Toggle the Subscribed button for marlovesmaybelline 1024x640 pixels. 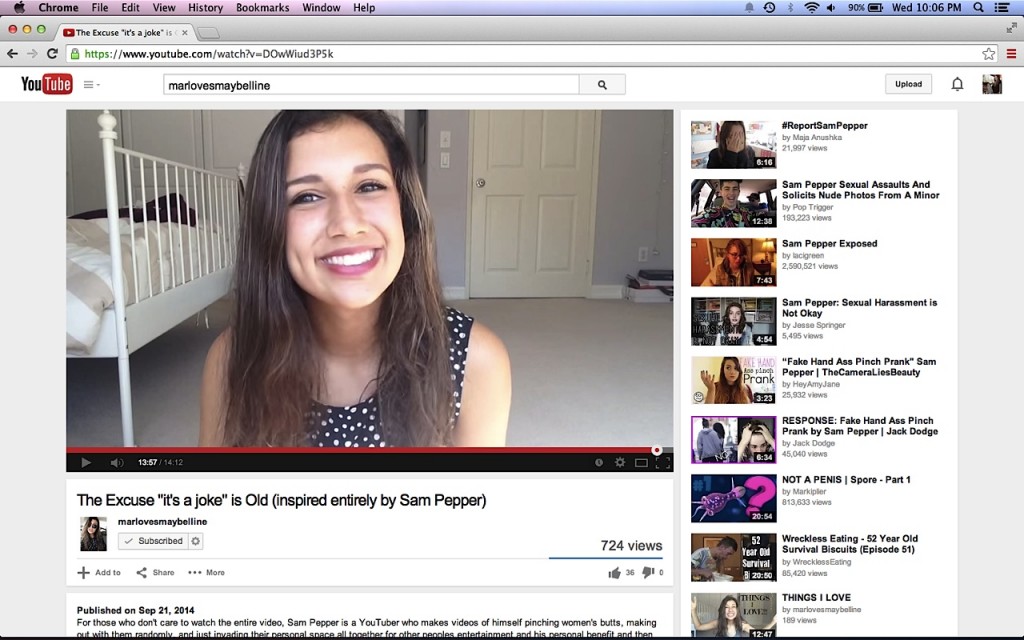point(153,541)
